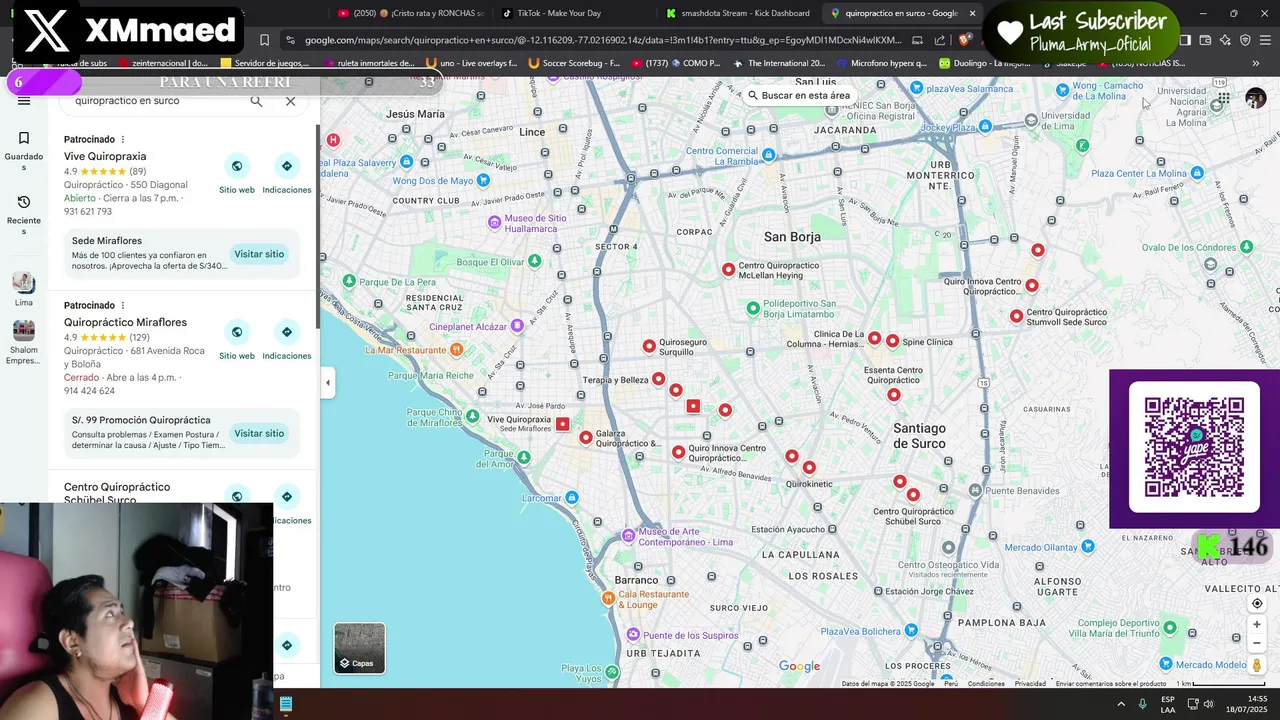Screen dimensions: 1280x720
Task: Bookmark this page icon
Action: (264, 40)
